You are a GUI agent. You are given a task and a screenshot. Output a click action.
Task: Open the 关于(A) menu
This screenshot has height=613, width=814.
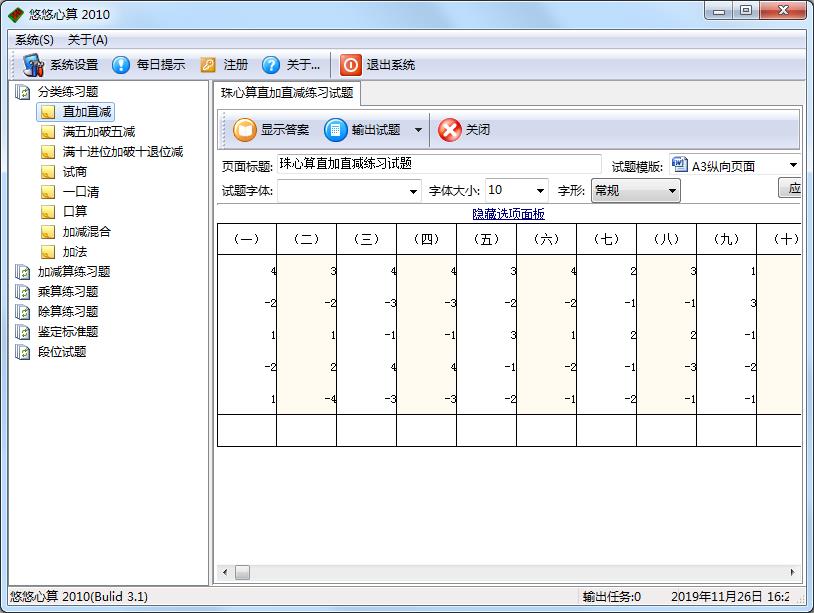click(x=88, y=40)
